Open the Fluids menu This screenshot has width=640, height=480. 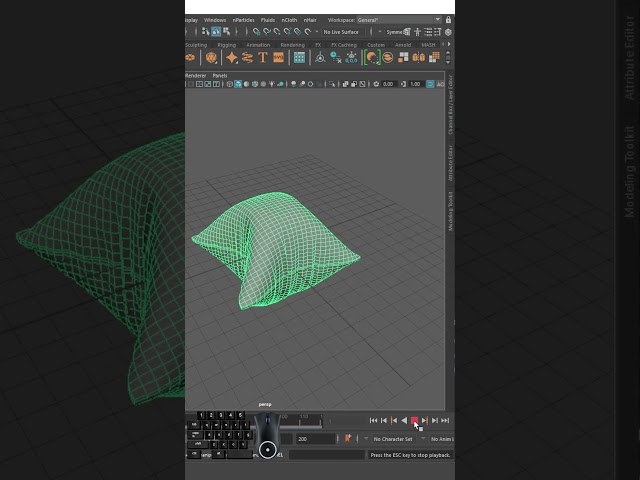click(x=268, y=20)
